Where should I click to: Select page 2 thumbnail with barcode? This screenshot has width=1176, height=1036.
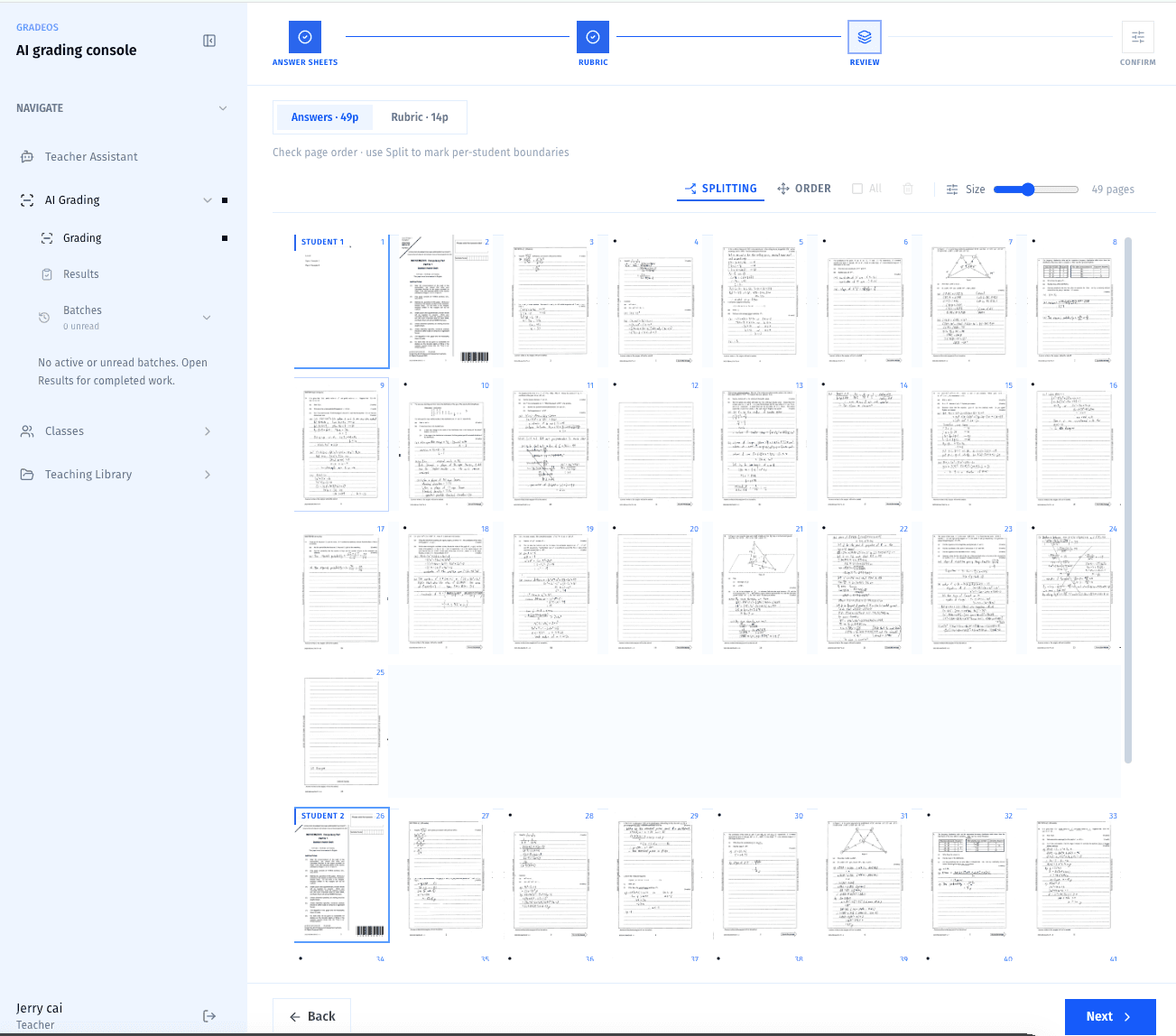(446, 301)
